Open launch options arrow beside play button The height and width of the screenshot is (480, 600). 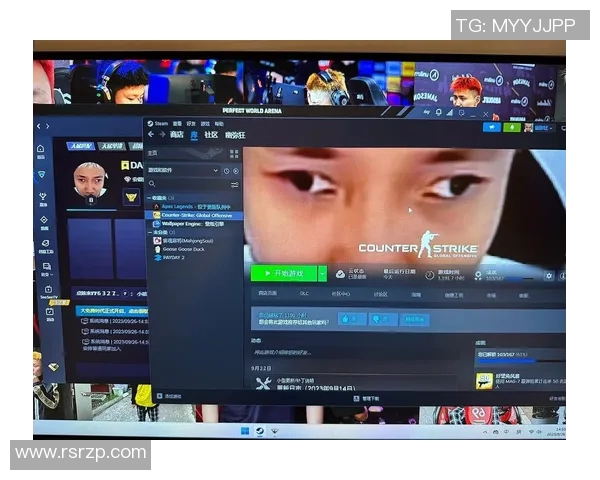322,274
